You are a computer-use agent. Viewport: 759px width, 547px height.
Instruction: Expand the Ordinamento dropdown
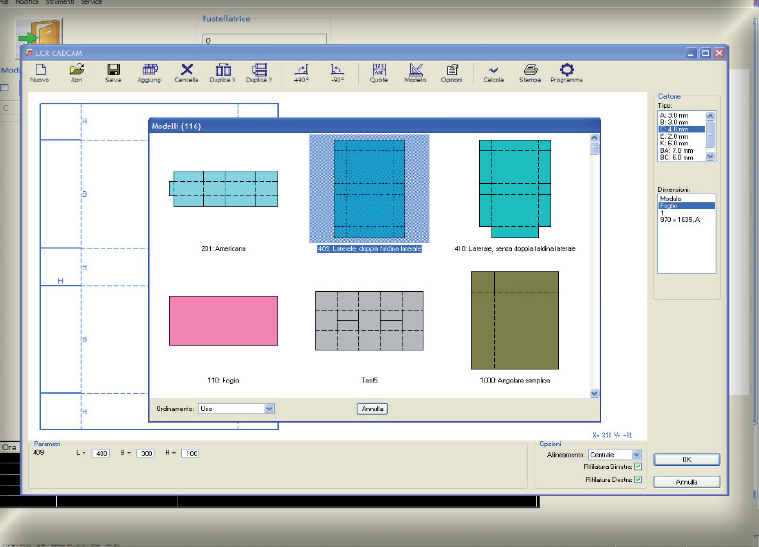pos(269,408)
